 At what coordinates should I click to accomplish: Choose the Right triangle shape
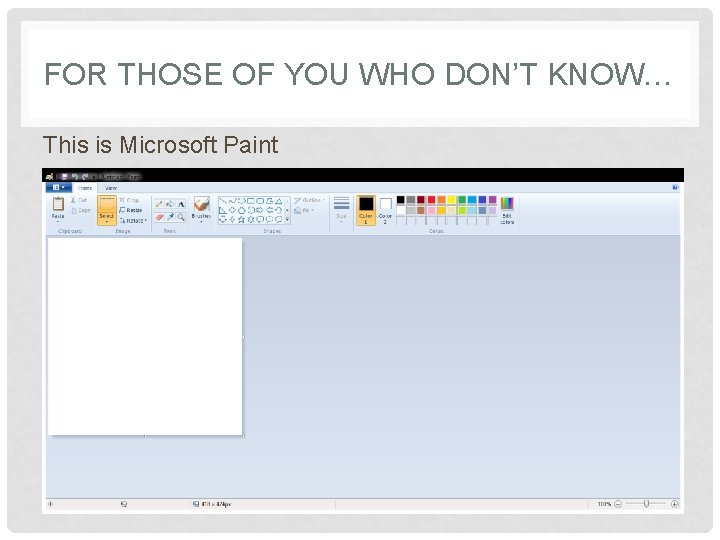point(222,210)
